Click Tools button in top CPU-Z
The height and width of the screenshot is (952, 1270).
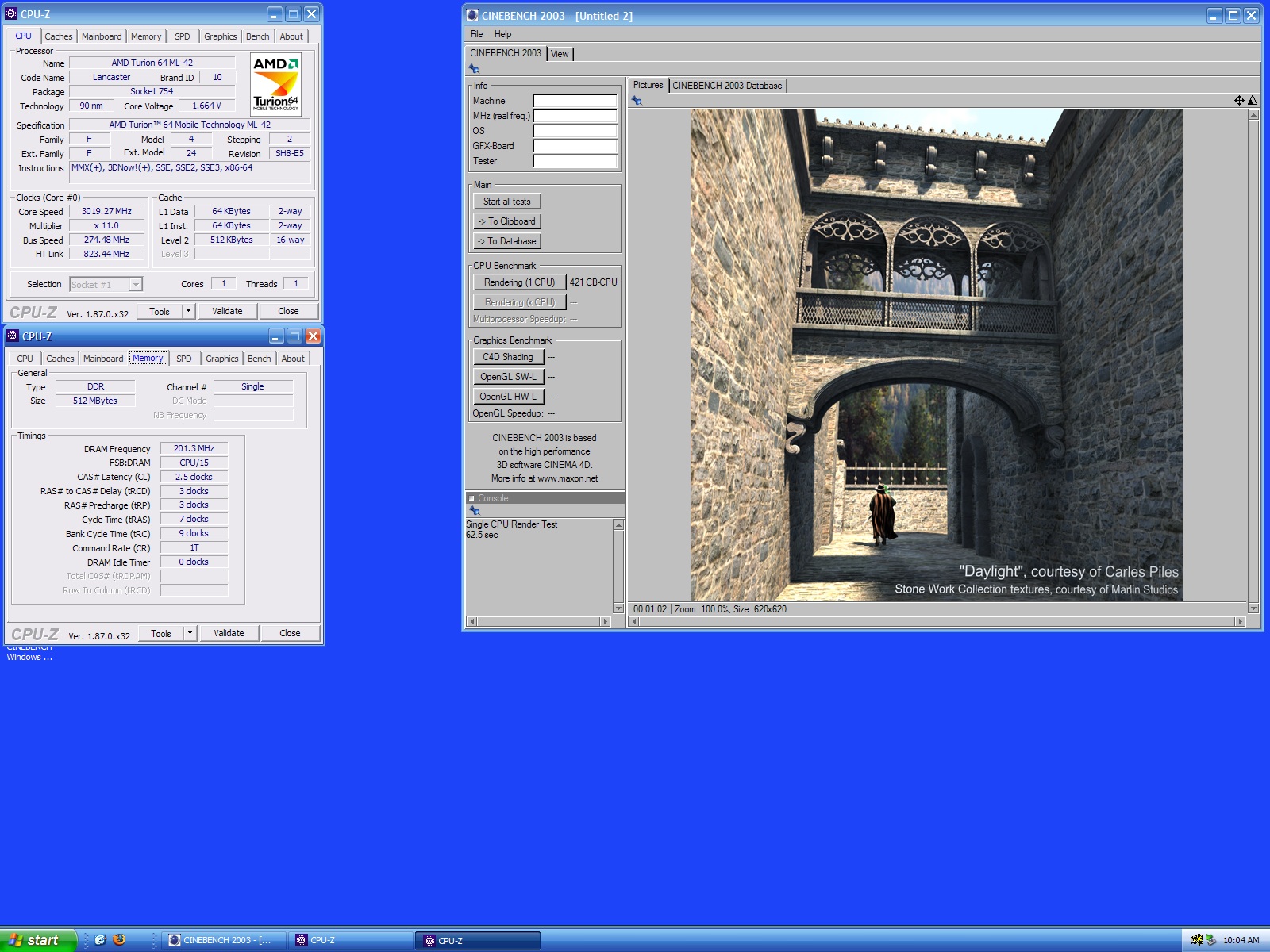[x=160, y=312]
